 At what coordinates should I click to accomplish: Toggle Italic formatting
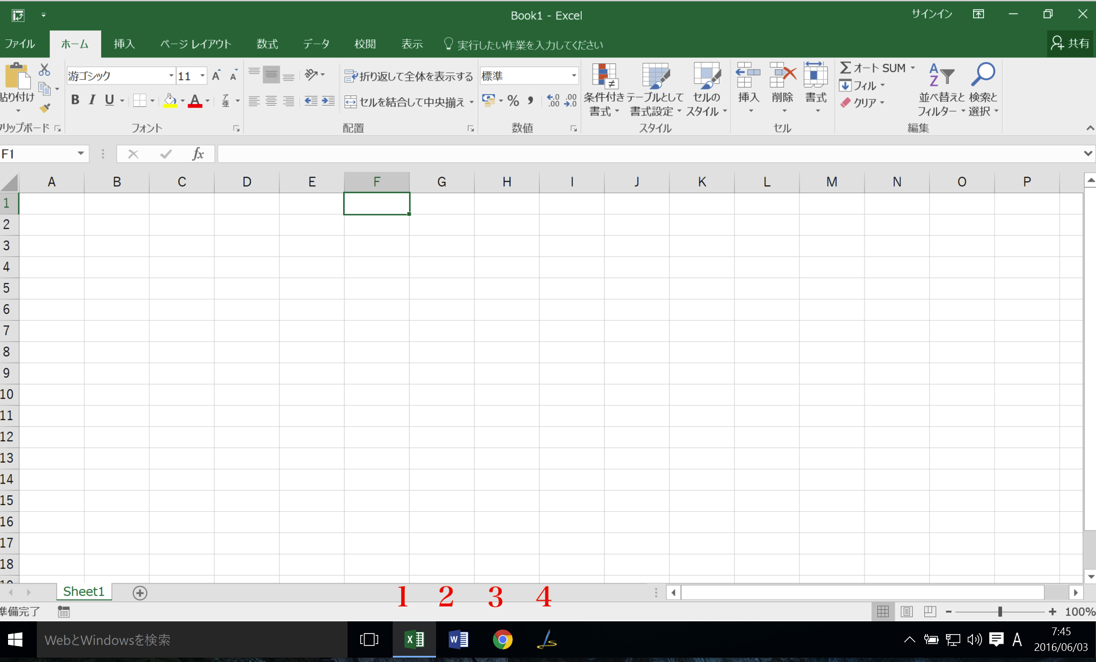[92, 101]
